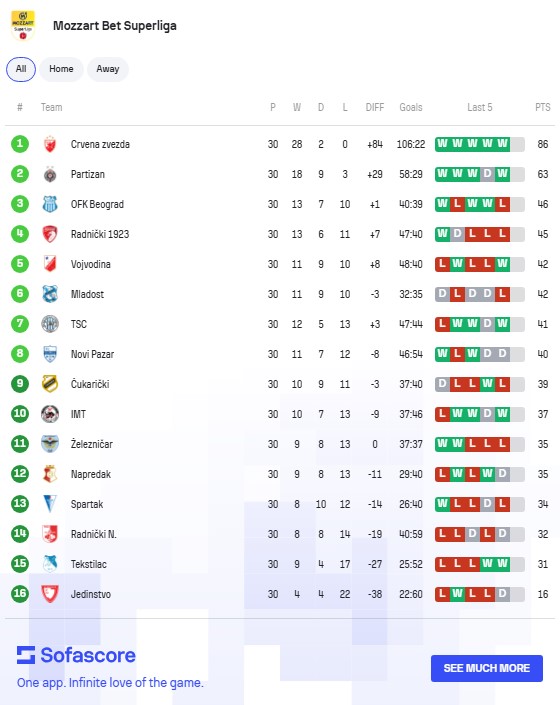Select the position 7 badge for TSC

click(x=20, y=324)
